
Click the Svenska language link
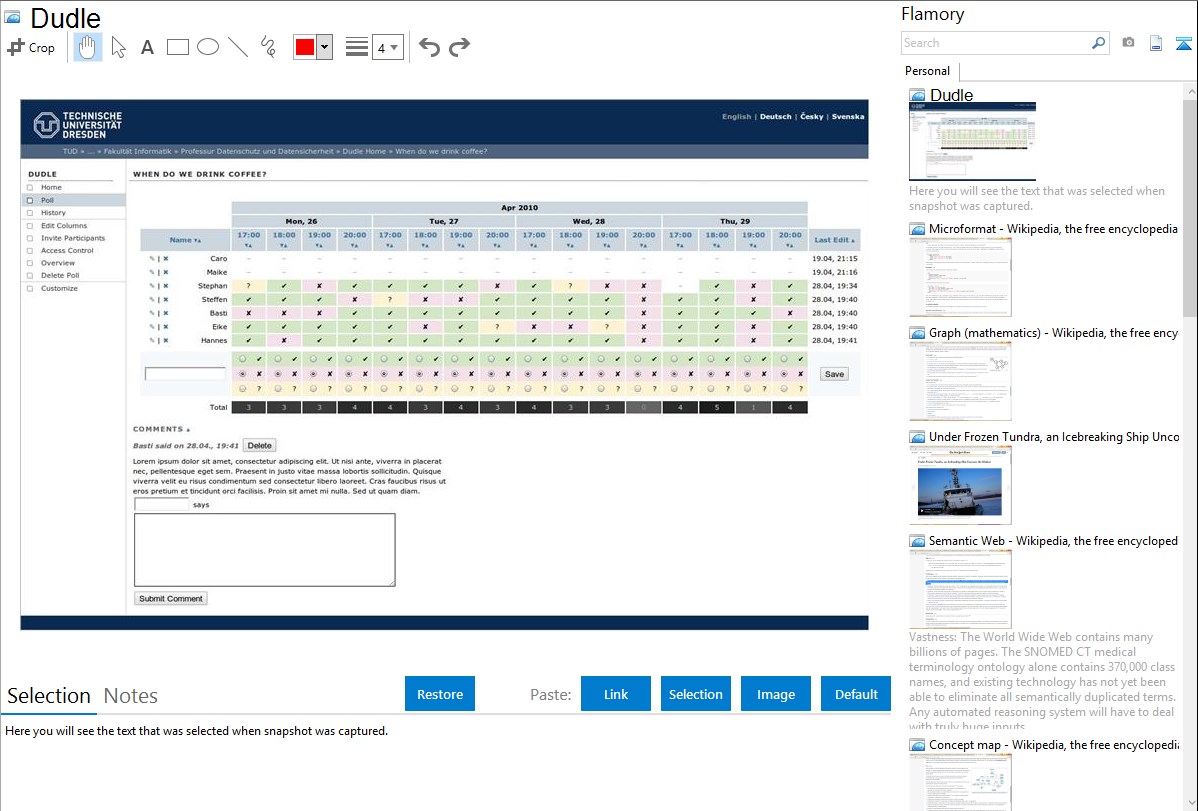(x=848, y=117)
